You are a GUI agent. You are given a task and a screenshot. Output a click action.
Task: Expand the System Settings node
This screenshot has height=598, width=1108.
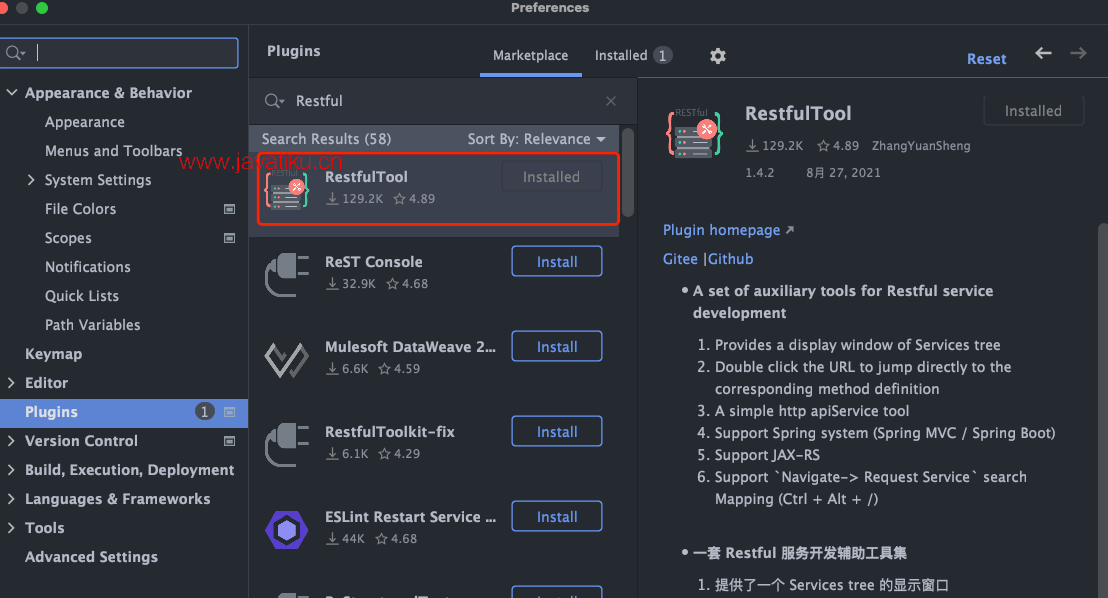pos(30,180)
